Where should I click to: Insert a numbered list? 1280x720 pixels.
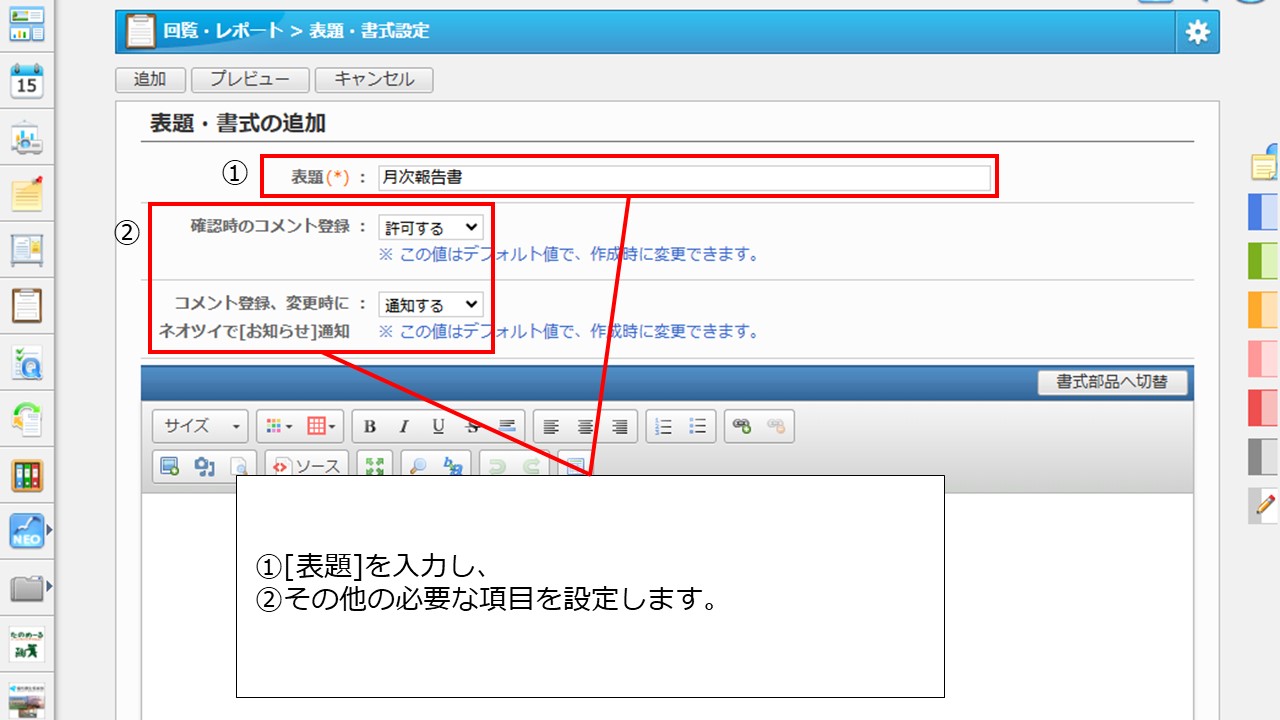(663, 427)
